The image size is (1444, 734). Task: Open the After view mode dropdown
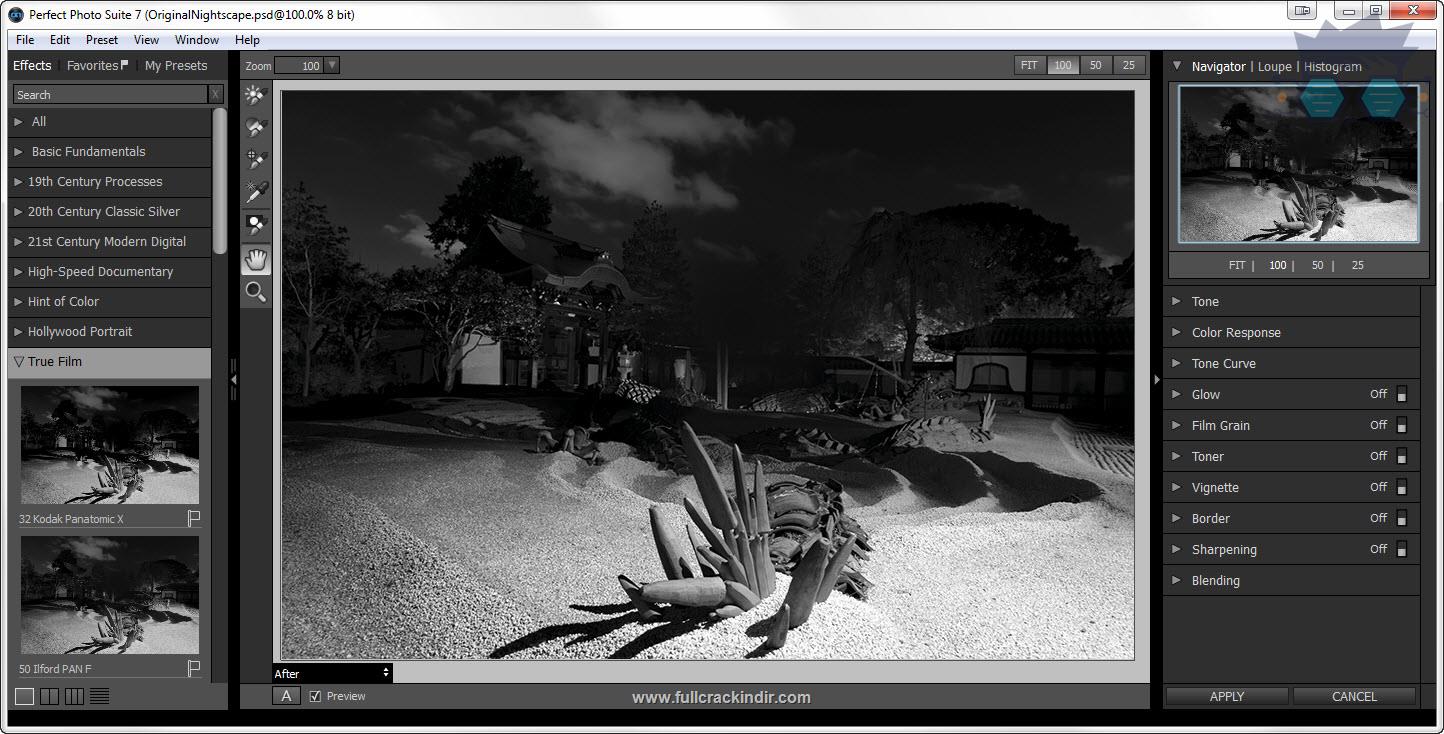[332, 673]
